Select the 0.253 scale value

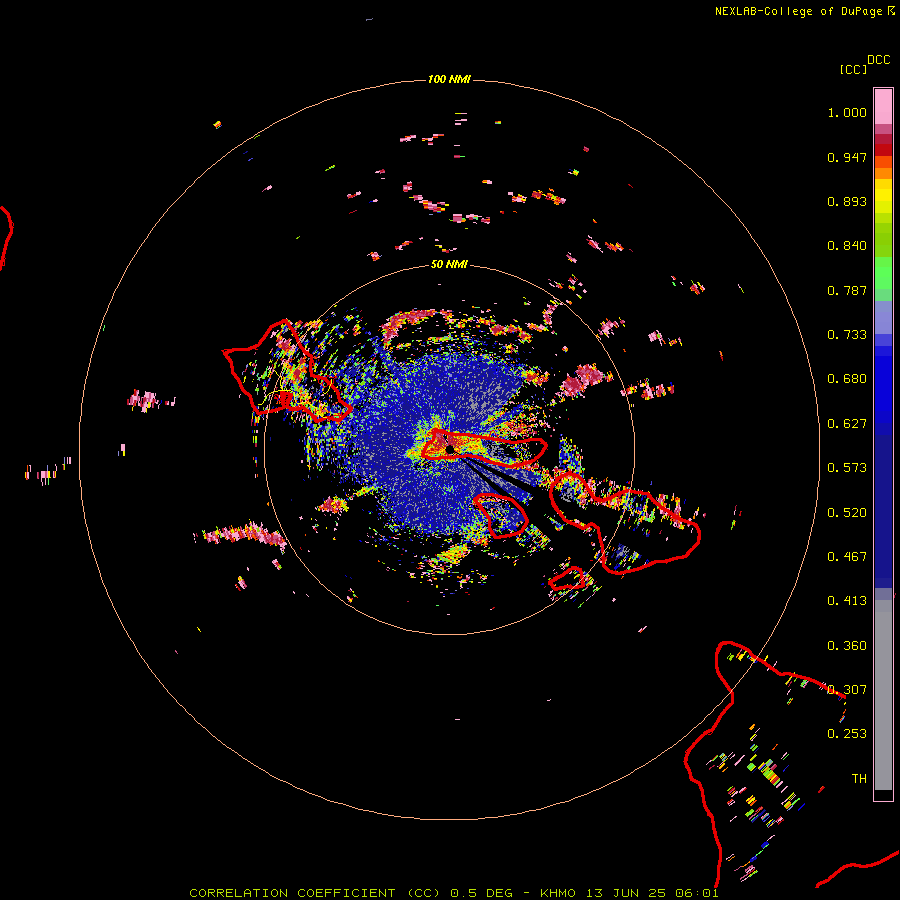tap(847, 734)
